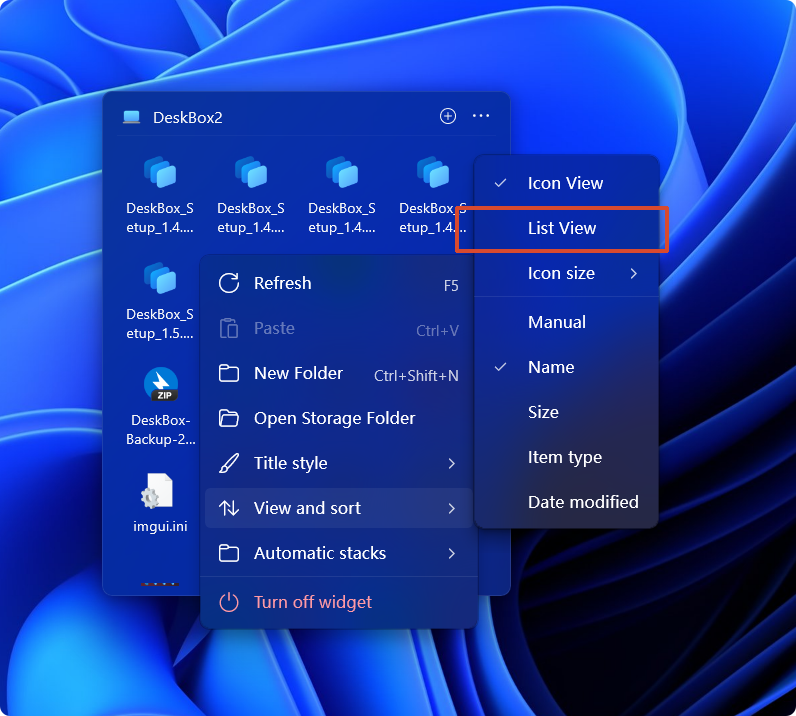Viewport: 796px width, 716px height.
Task: Select Turn off widget
Action: tap(339, 602)
